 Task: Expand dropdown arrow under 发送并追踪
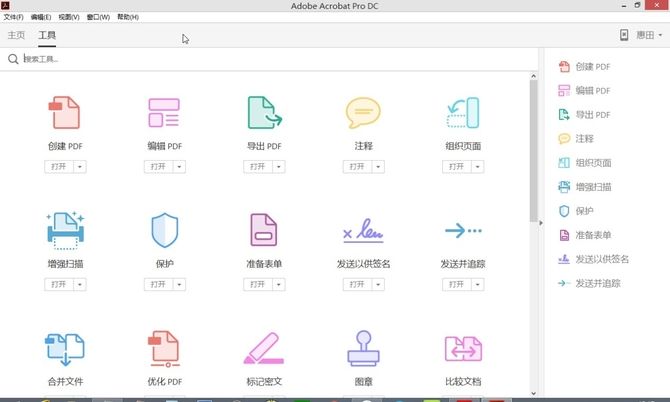(478, 285)
